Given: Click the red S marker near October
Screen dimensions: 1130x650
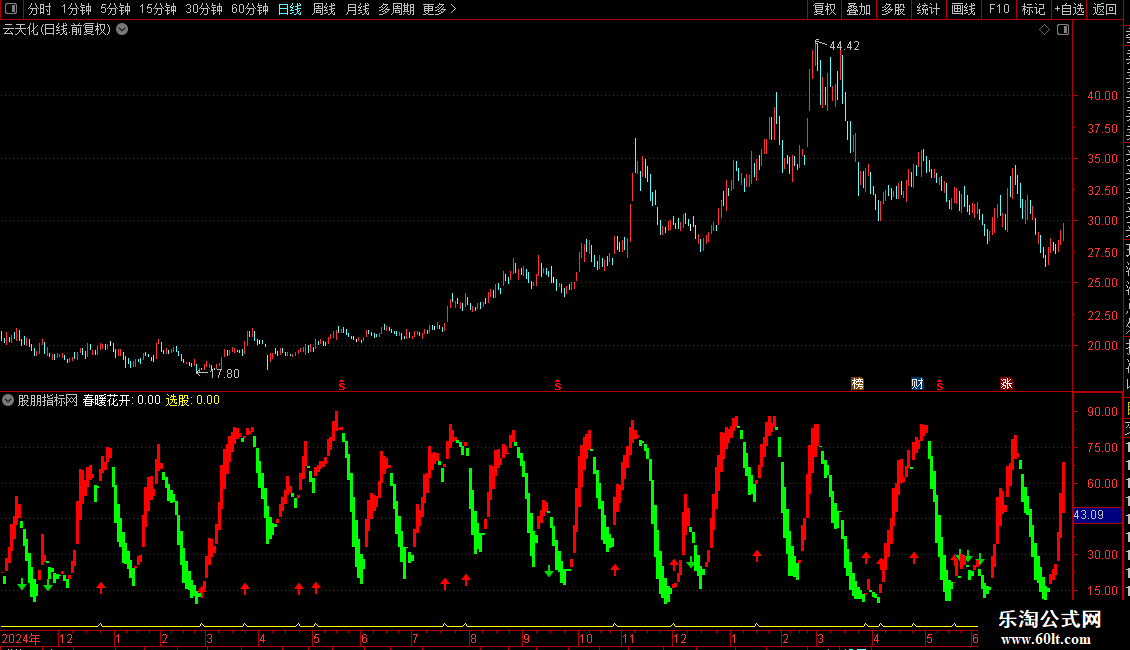Looking at the screenshot, I should coord(558,386).
